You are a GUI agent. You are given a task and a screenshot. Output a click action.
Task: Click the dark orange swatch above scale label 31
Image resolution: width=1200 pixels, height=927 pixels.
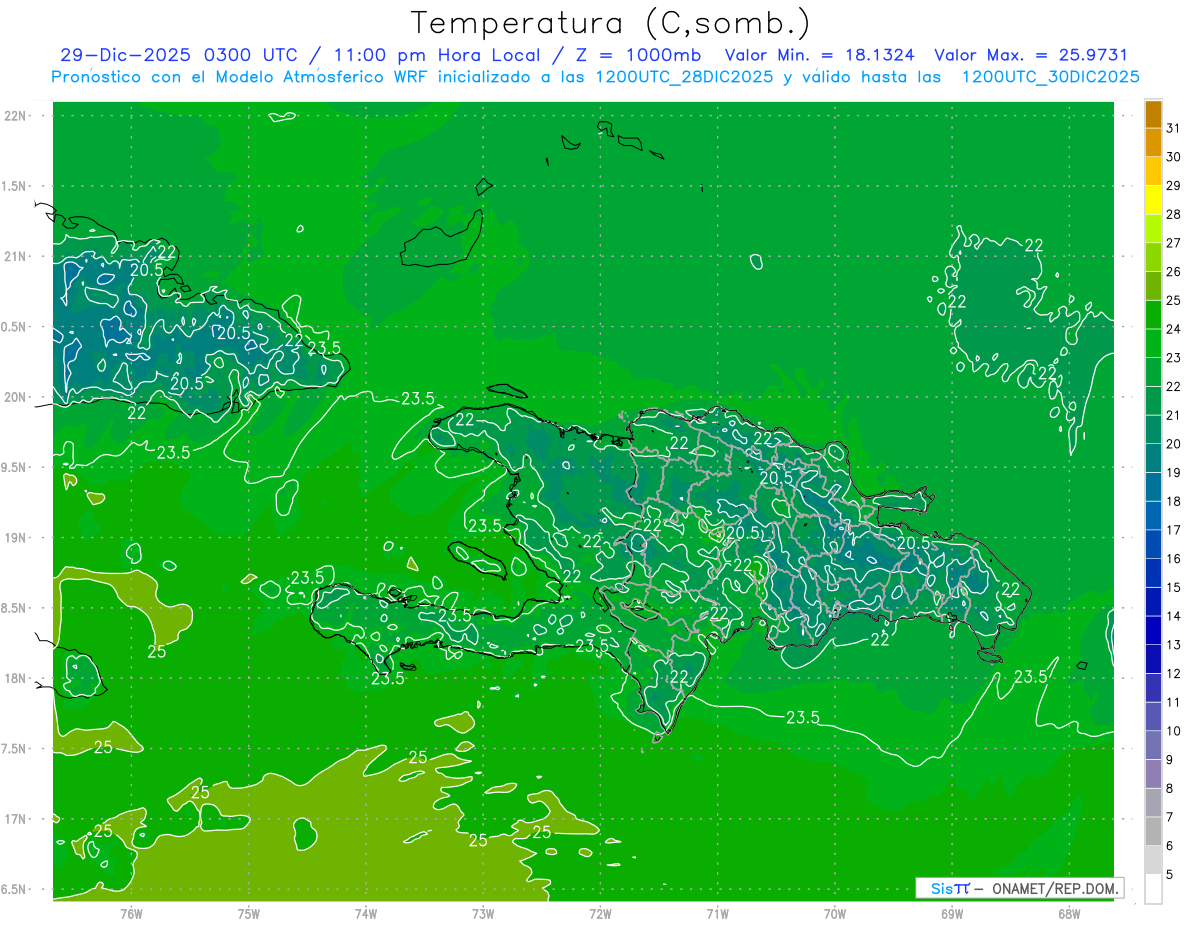(1153, 114)
